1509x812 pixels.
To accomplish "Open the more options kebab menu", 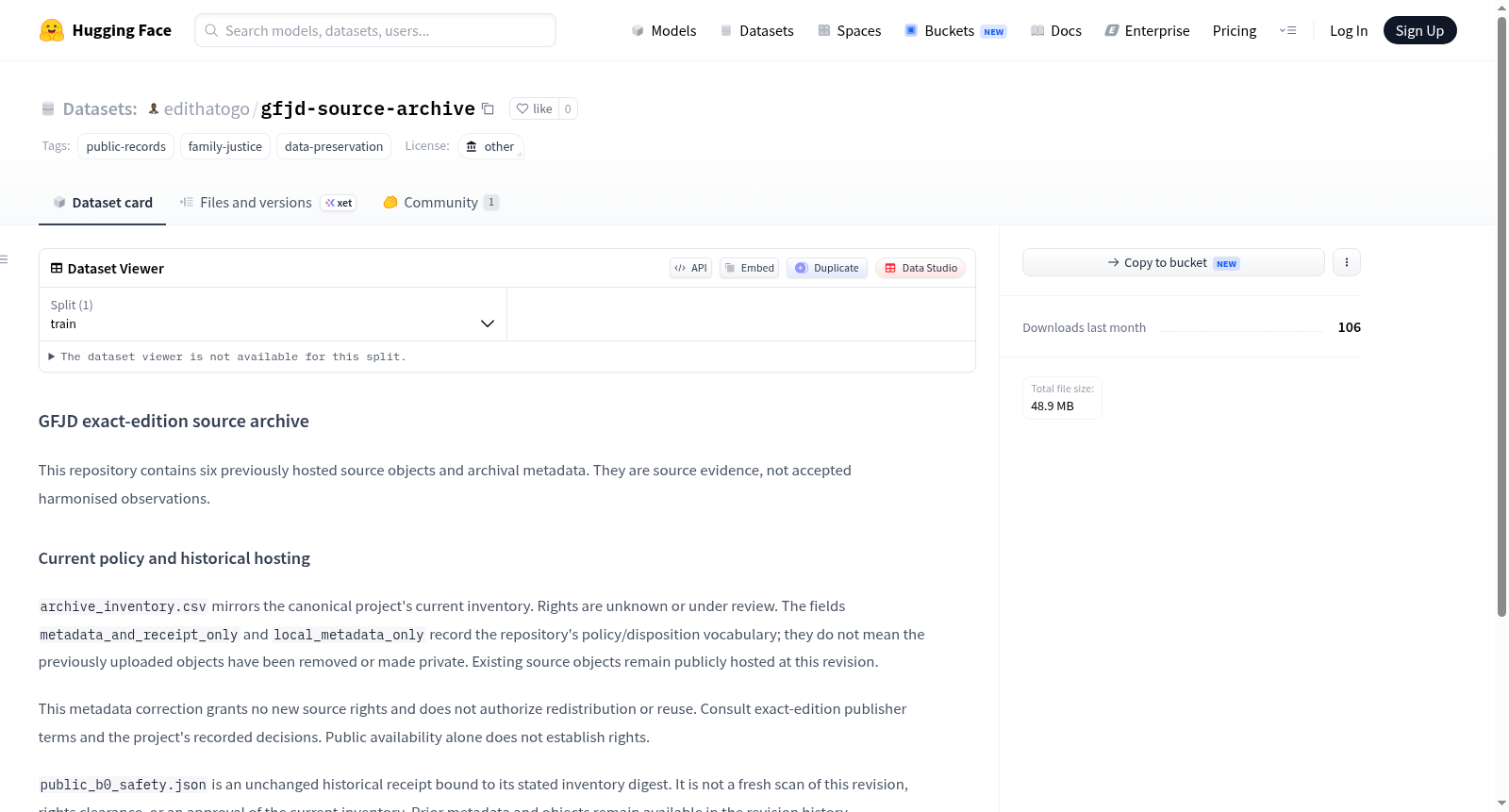I will [x=1347, y=262].
